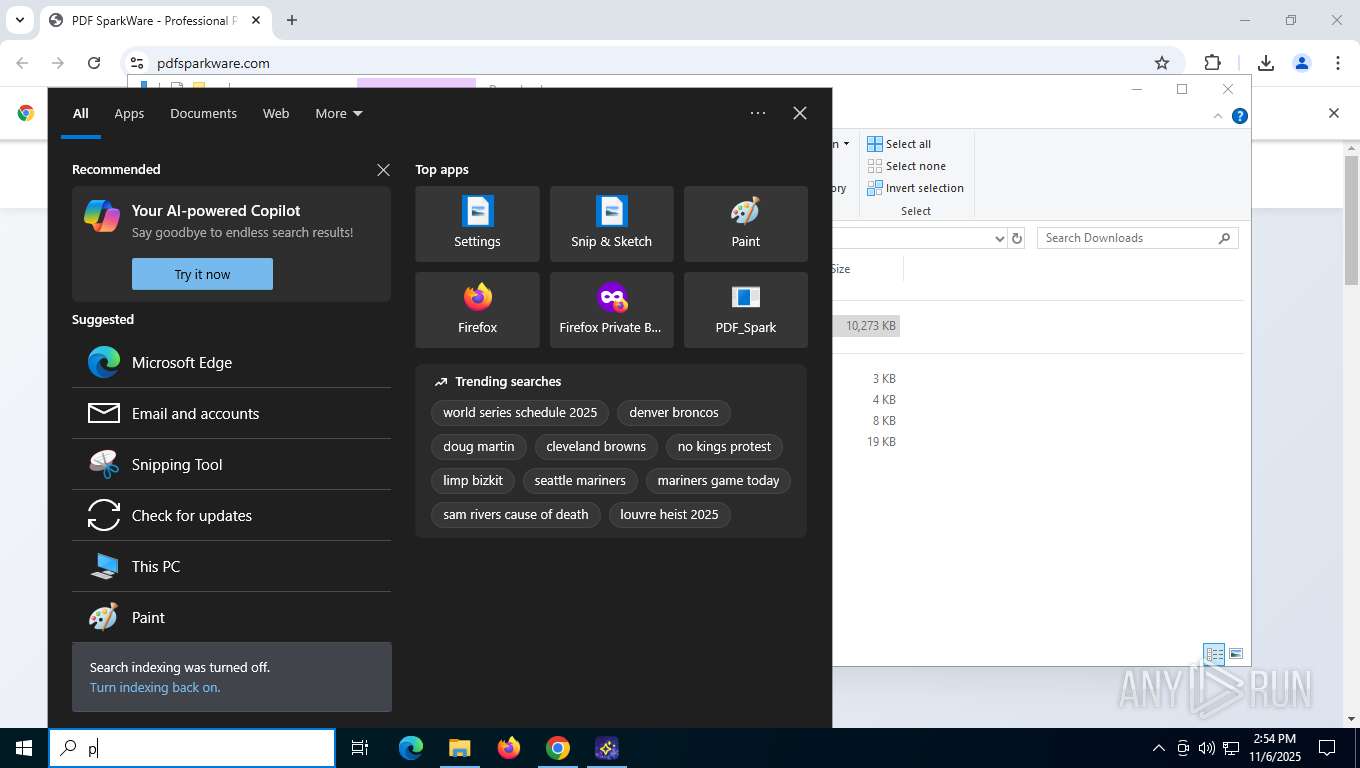Open Chrome downloads
This screenshot has width=1360, height=768.
1266,63
